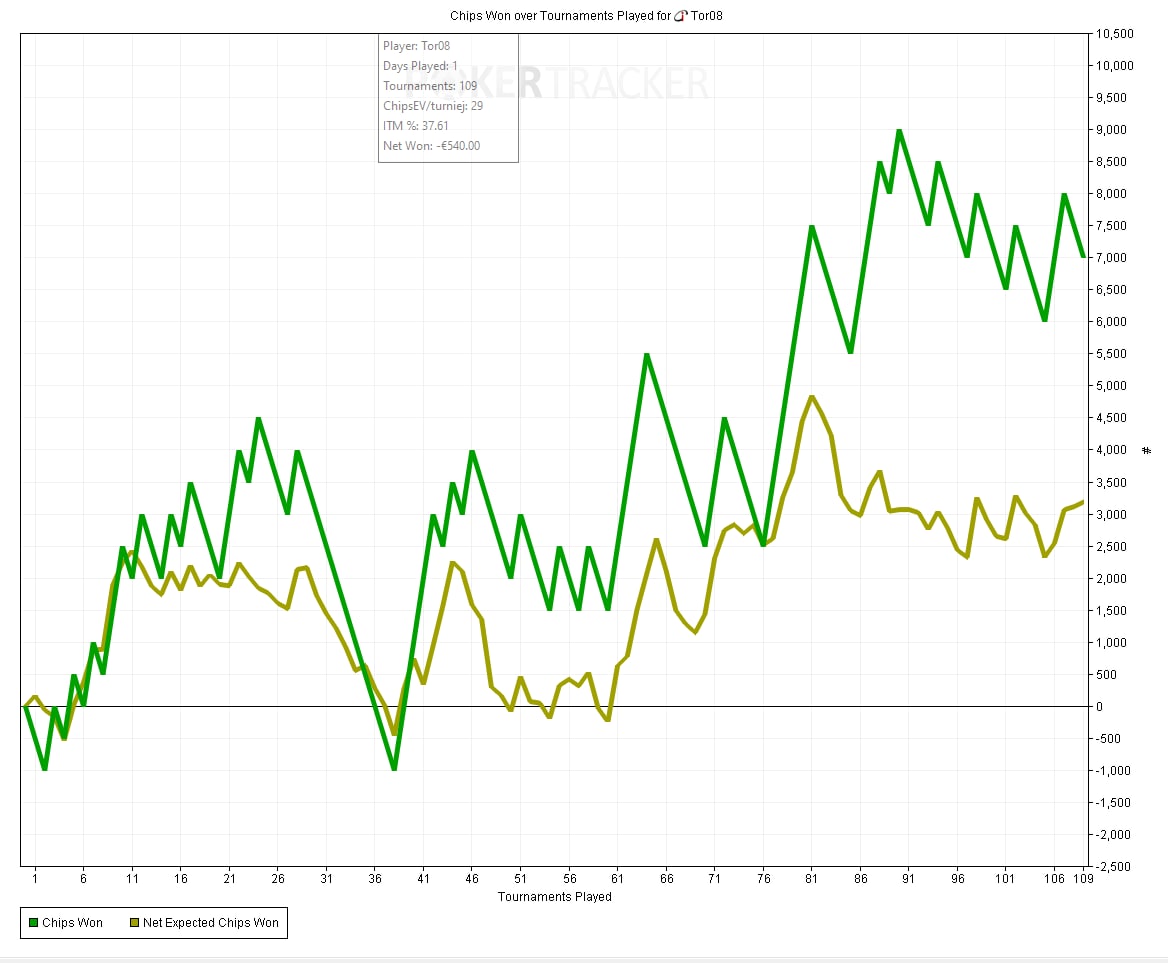Click "ChipsEV/turniej: 29" in the info box
1168x963 pixels.
[433, 106]
